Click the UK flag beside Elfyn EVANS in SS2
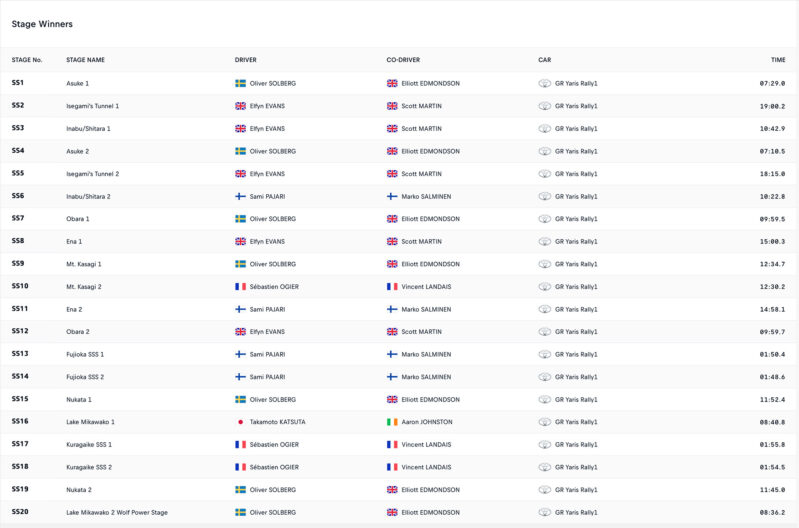This screenshot has height=528, width=799. 241,106
